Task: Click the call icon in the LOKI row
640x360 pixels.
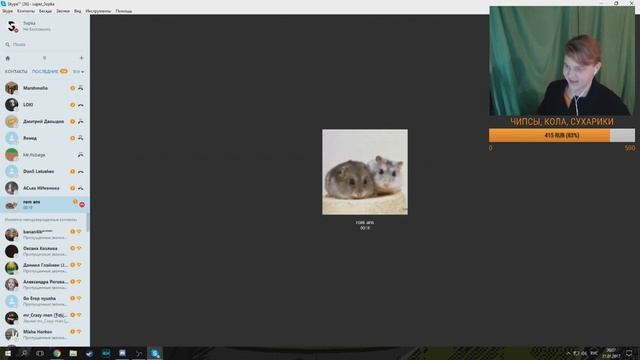Action: pos(81,105)
